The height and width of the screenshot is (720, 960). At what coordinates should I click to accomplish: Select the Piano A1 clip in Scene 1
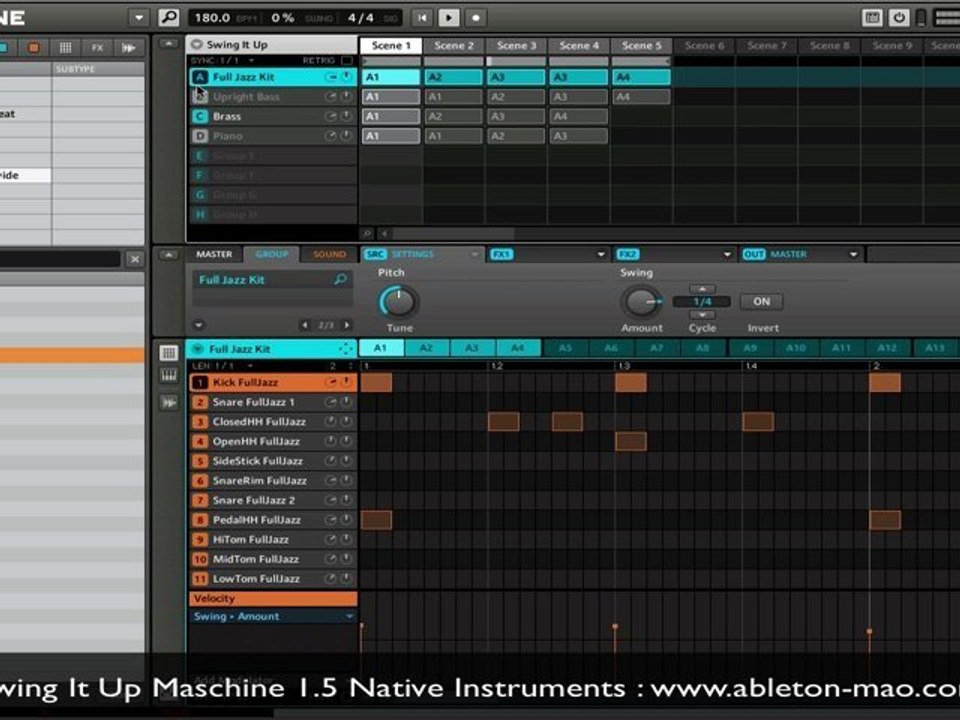pyautogui.click(x=391, y=135)
